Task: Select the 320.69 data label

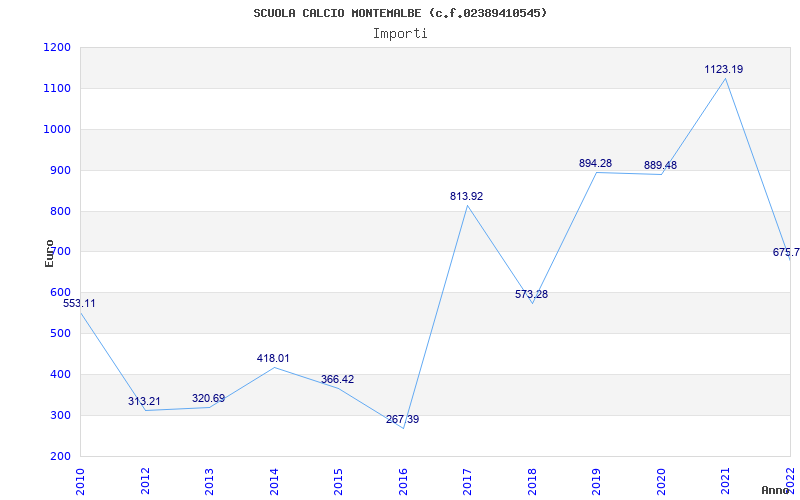Action: click(209, 398)
